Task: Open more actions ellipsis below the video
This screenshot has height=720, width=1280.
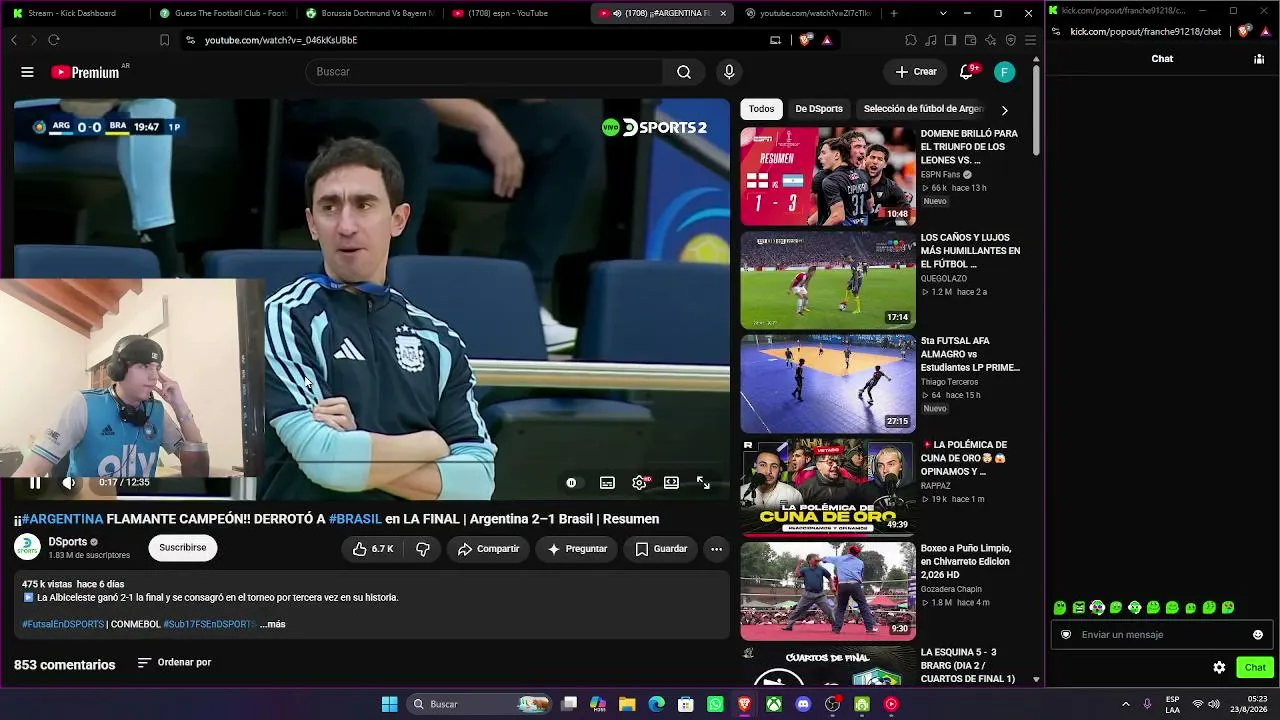Action: click(716, 549)
